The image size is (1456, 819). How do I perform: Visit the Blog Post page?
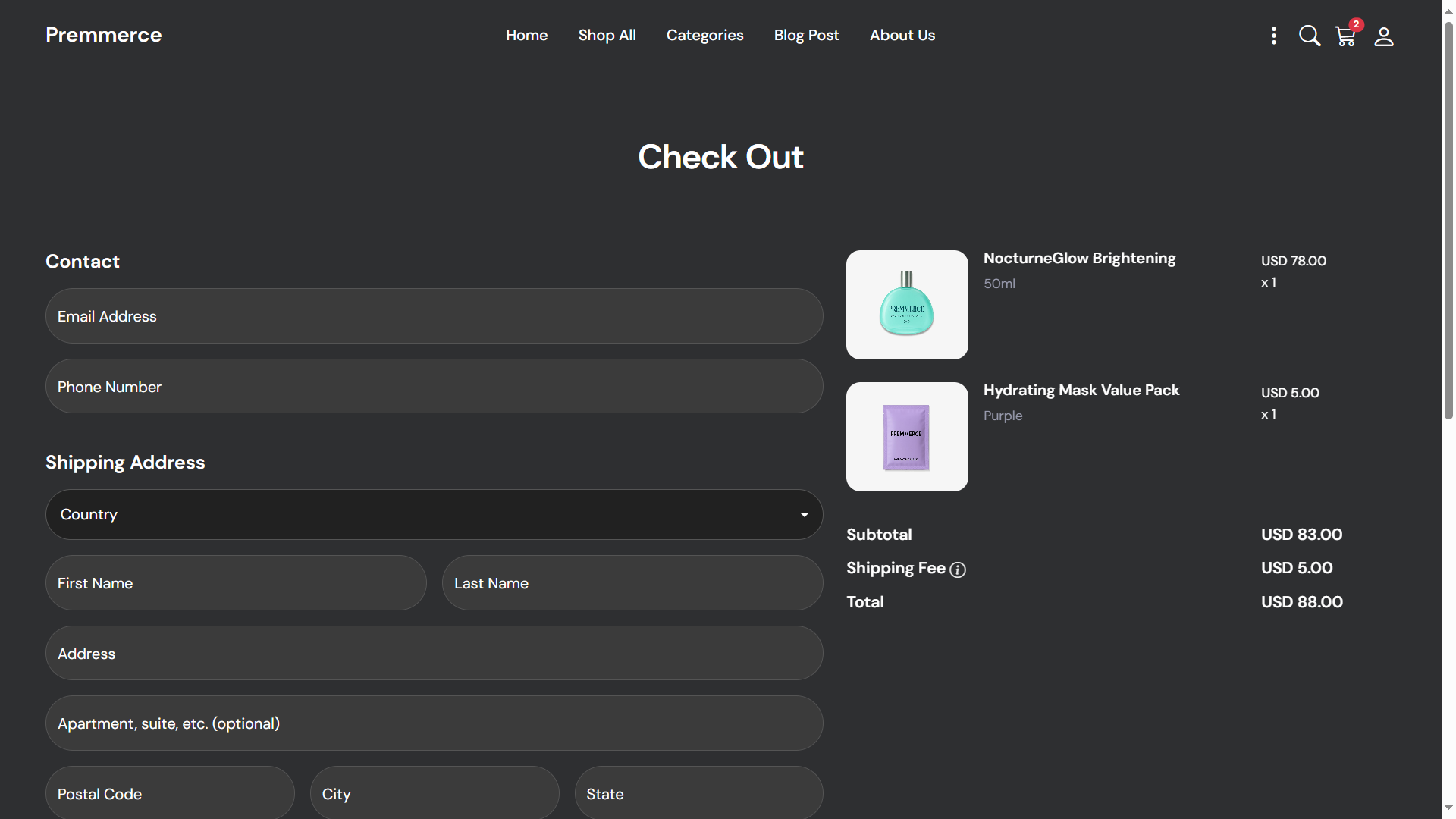tap(806, 35)
